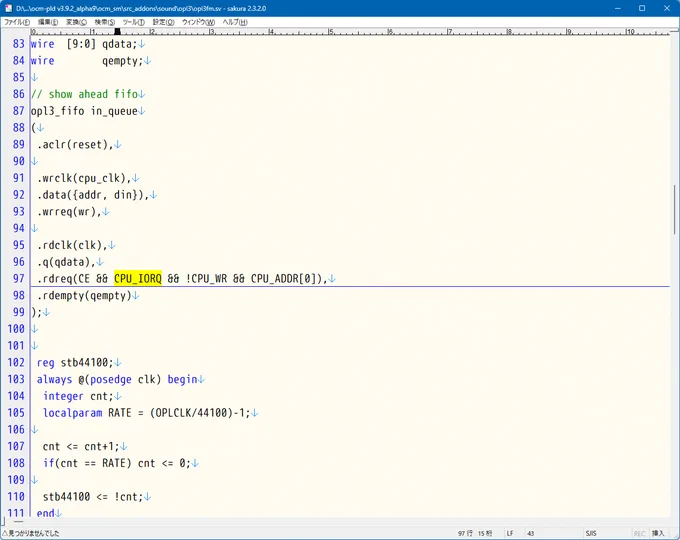
Task: Click the 'always @(posedge clk) begin' line
Action: (117, 379)
